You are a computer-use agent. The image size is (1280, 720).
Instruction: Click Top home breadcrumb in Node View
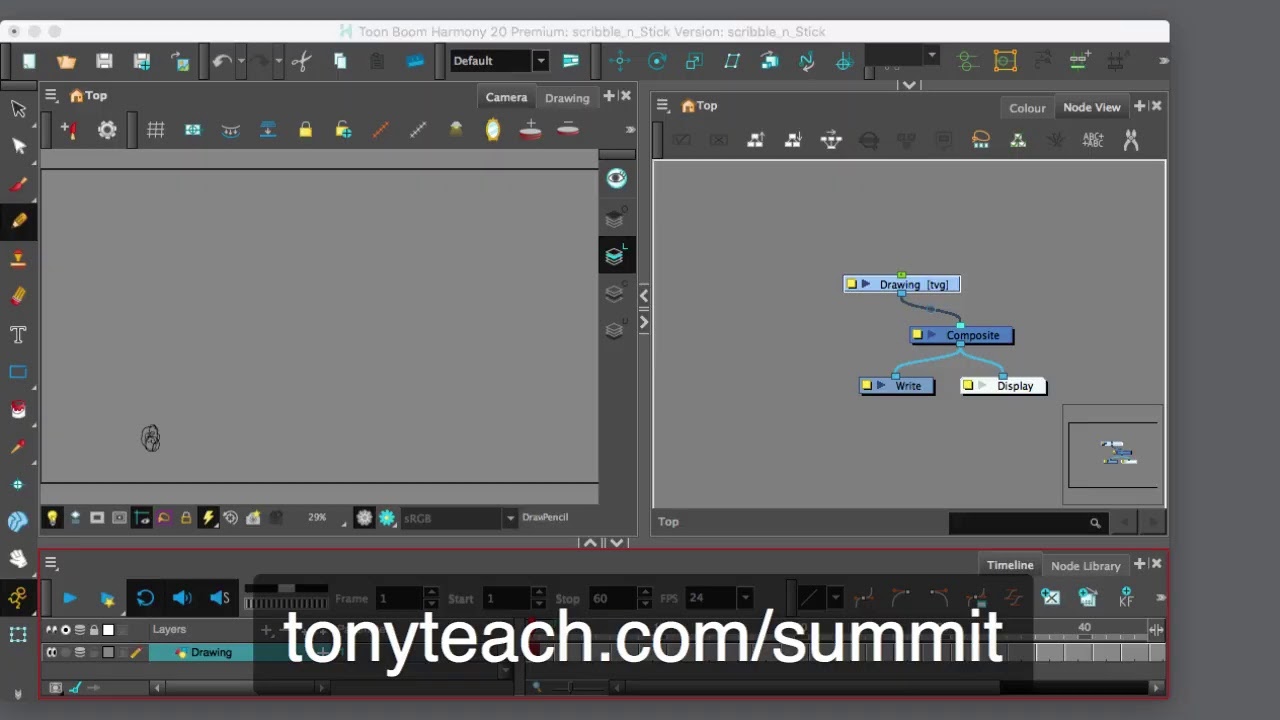coord(699,105)
